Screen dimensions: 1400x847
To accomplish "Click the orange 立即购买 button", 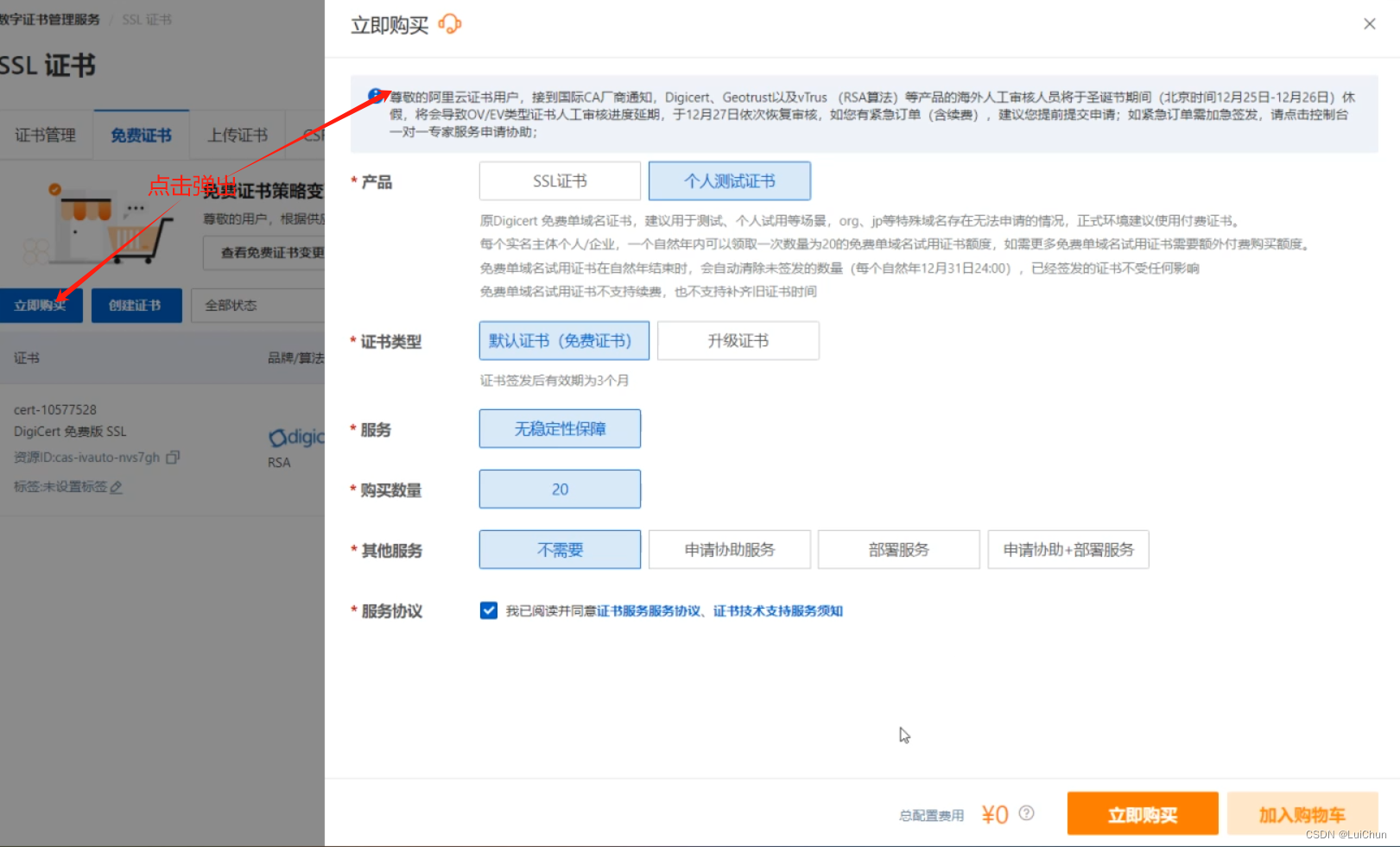I will [1143, 814].
